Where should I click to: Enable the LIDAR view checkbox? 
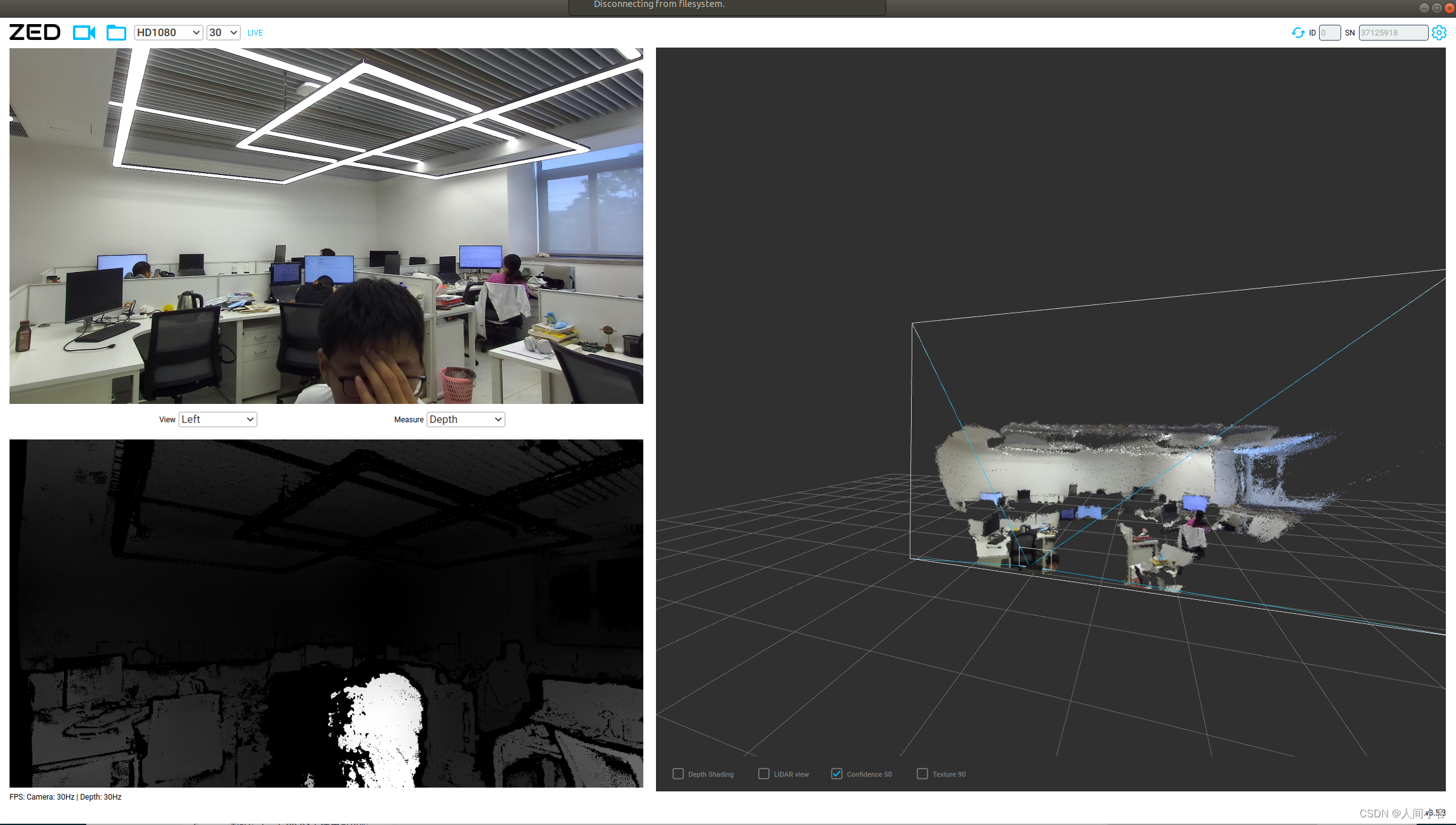pos(764,774)
